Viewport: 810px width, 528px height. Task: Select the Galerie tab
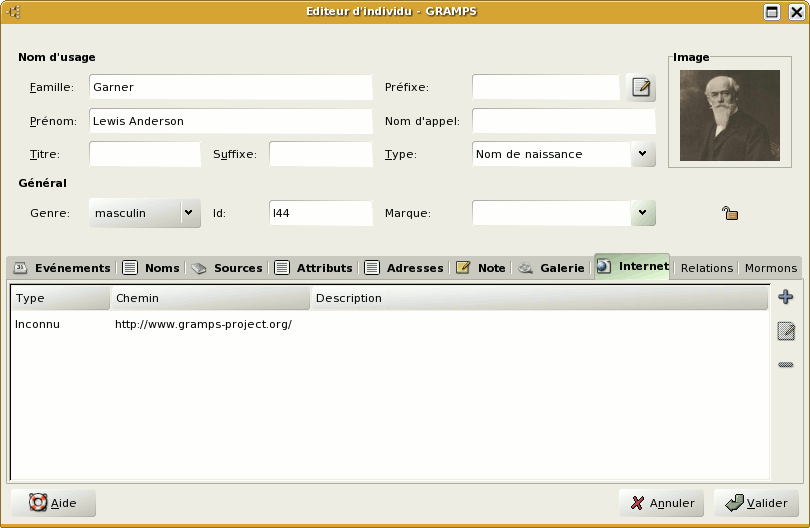[x=551, y=268]
